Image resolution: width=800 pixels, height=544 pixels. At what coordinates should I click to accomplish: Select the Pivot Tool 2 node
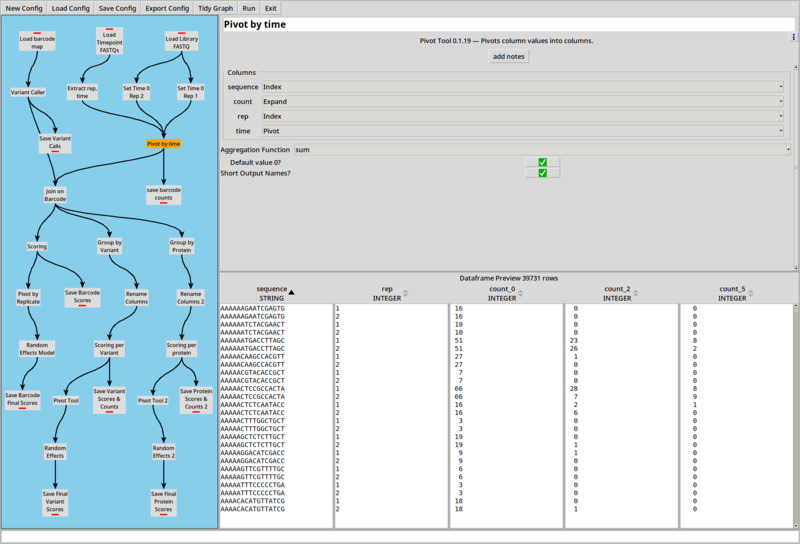click(153, 401)
